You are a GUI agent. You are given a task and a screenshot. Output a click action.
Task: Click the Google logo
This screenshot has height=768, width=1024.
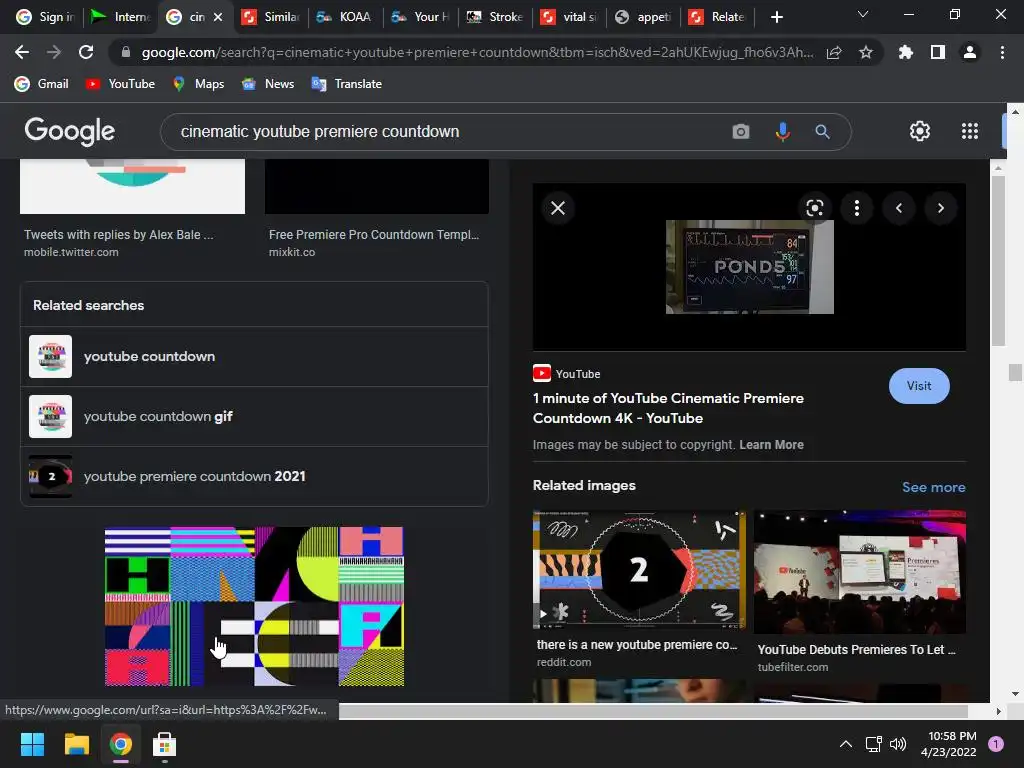click(70, 131)
